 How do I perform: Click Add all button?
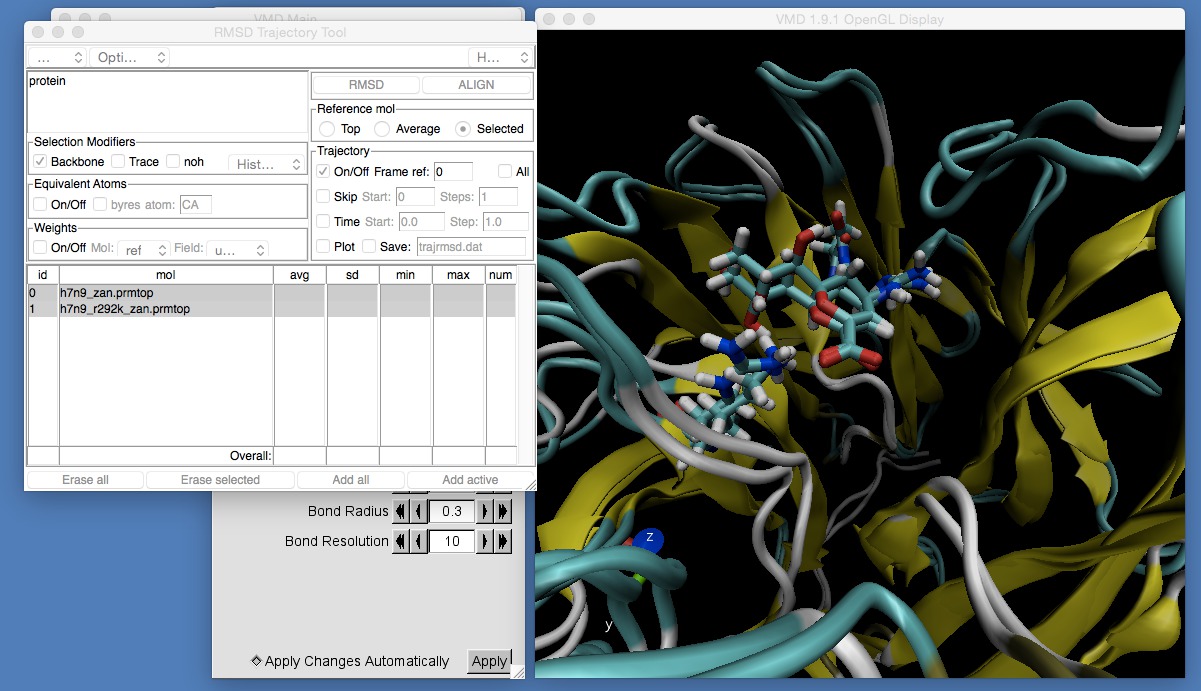(351, 480)
